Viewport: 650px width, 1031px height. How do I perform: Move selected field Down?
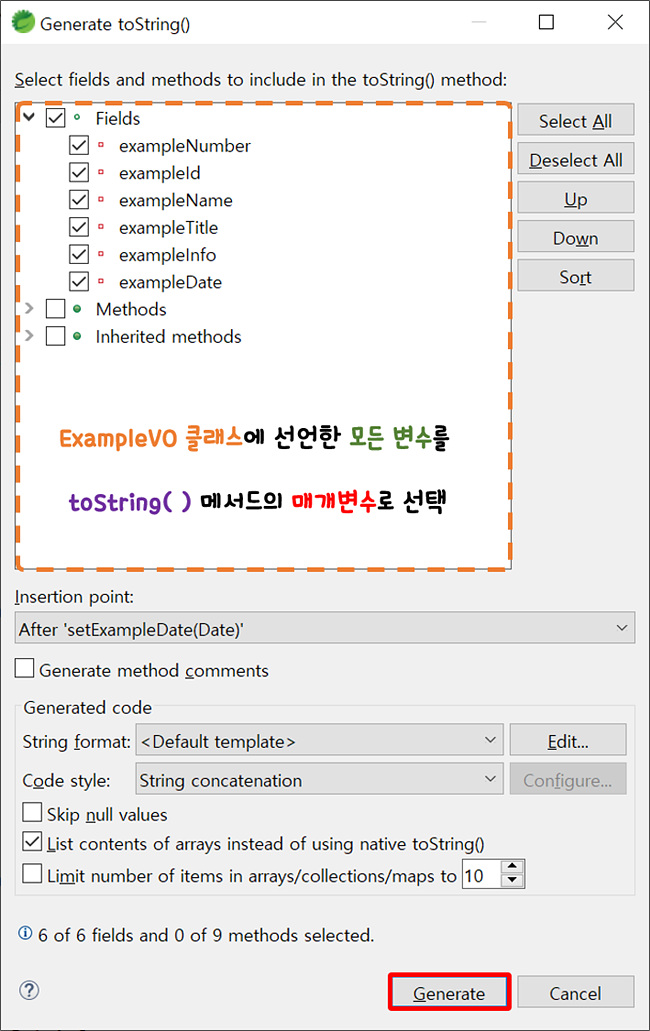pyautogui.click(x=576, y=237)
